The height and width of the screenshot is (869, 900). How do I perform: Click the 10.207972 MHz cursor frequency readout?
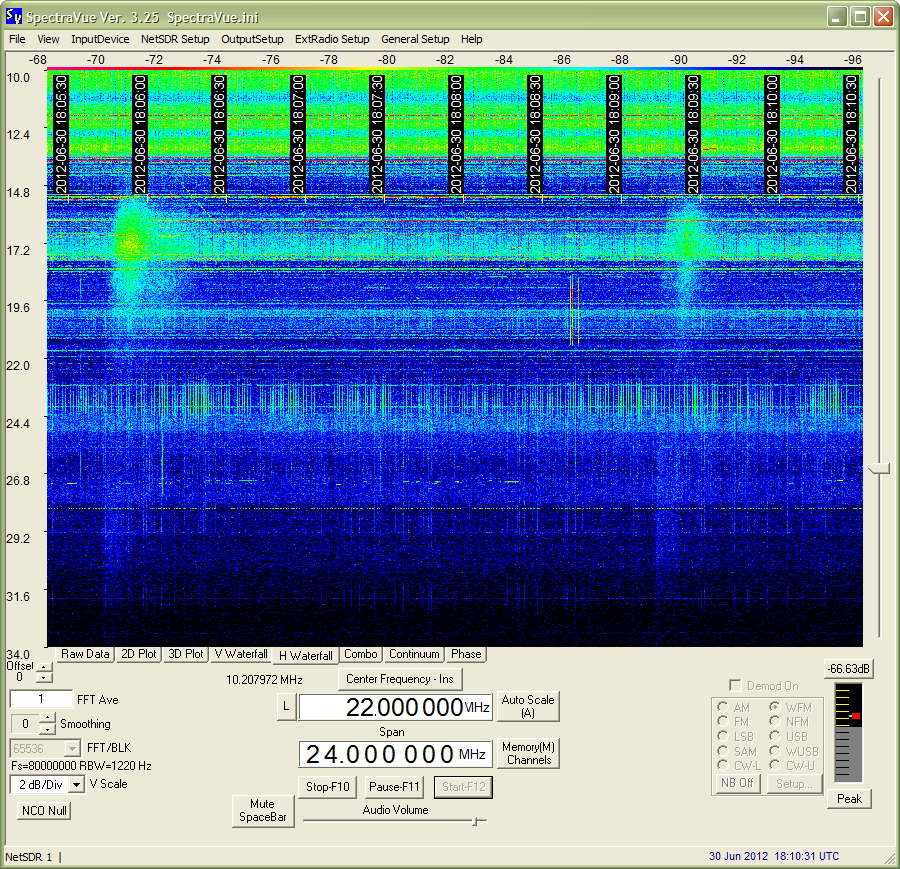pyautogui.click(x=264, y=680)
